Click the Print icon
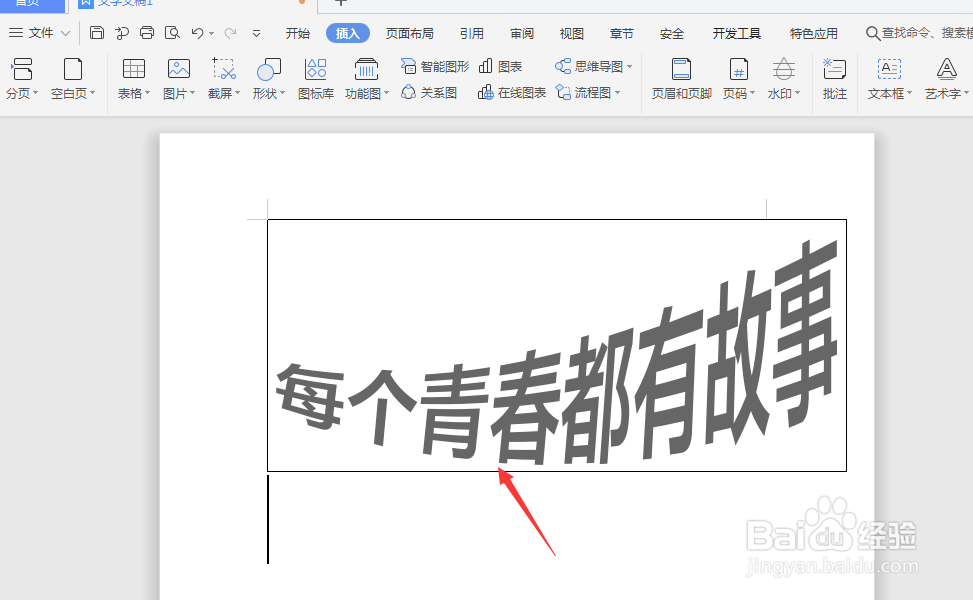 (147, 33)
